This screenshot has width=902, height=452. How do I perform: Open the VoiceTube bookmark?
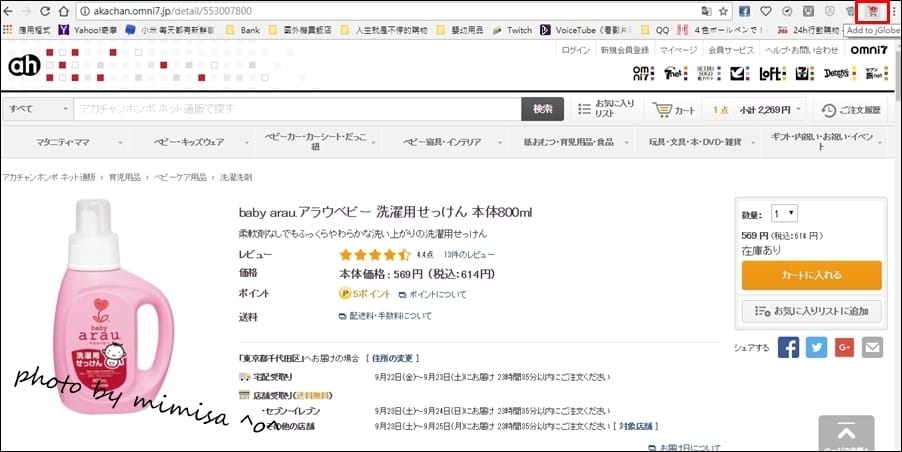tap(586, 30)
